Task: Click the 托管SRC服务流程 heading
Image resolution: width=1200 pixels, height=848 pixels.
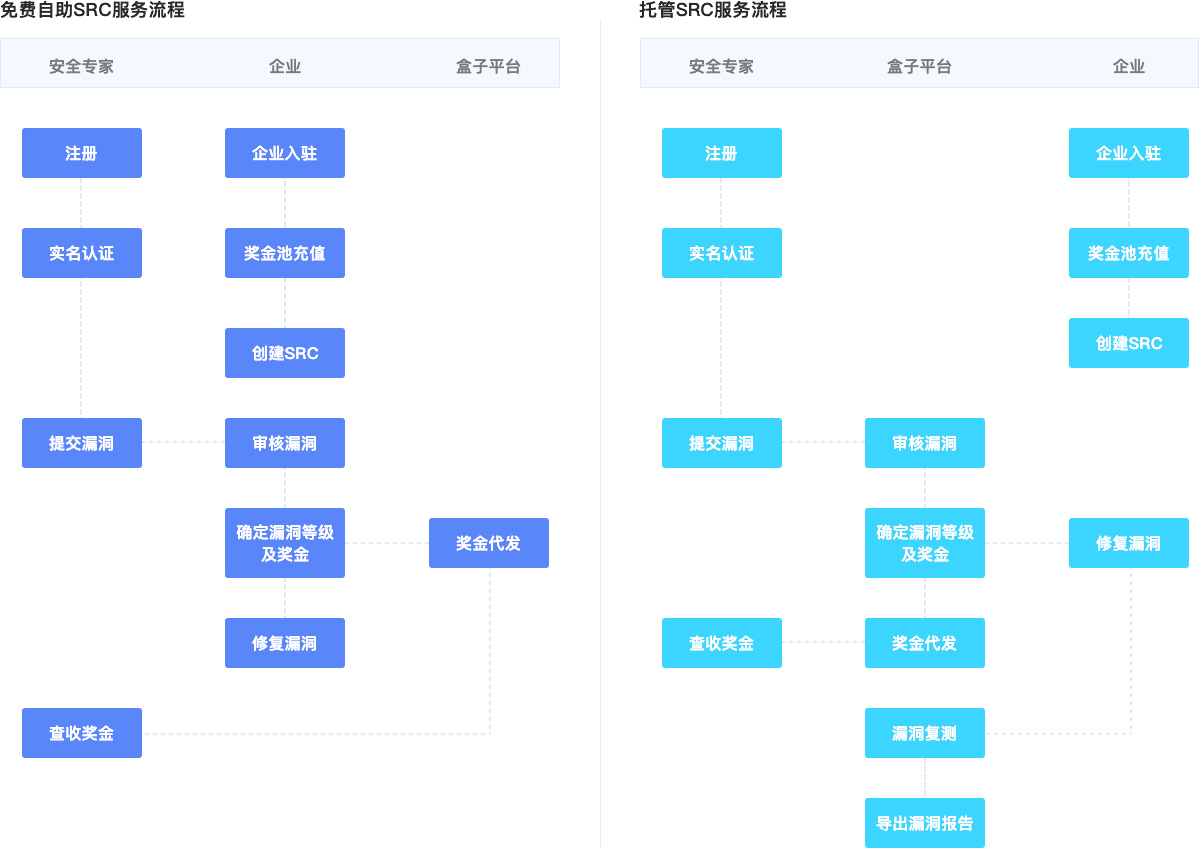Action: pyautogui.click(x=713, y=11)
